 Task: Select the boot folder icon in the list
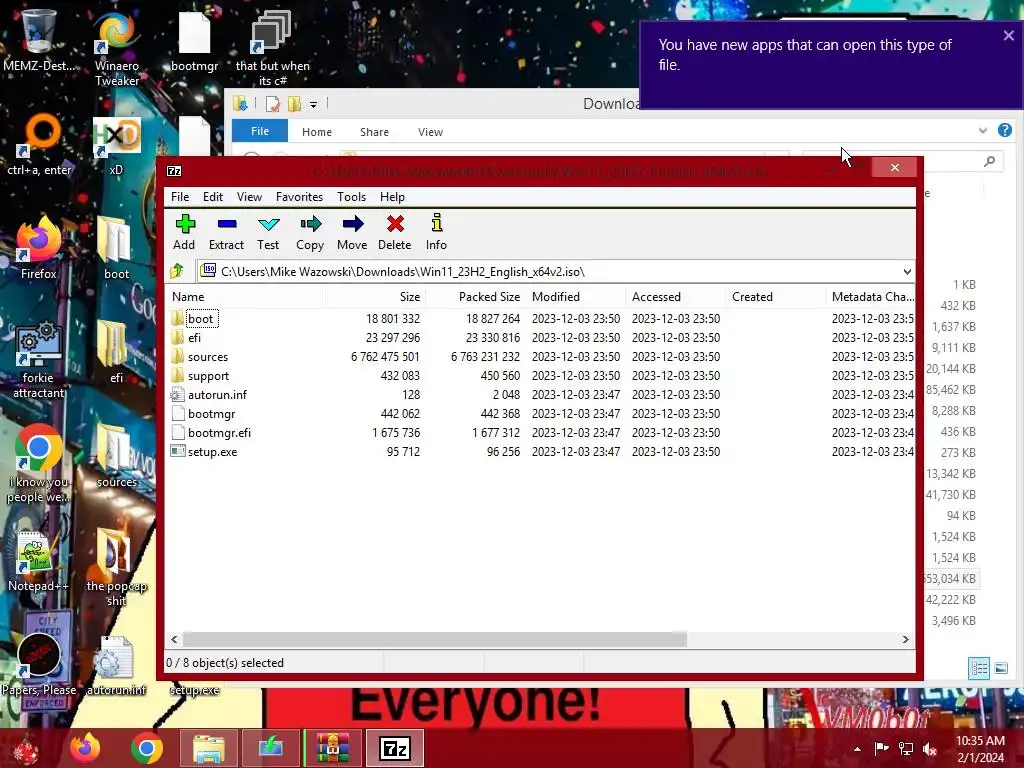tap(177, 319)
